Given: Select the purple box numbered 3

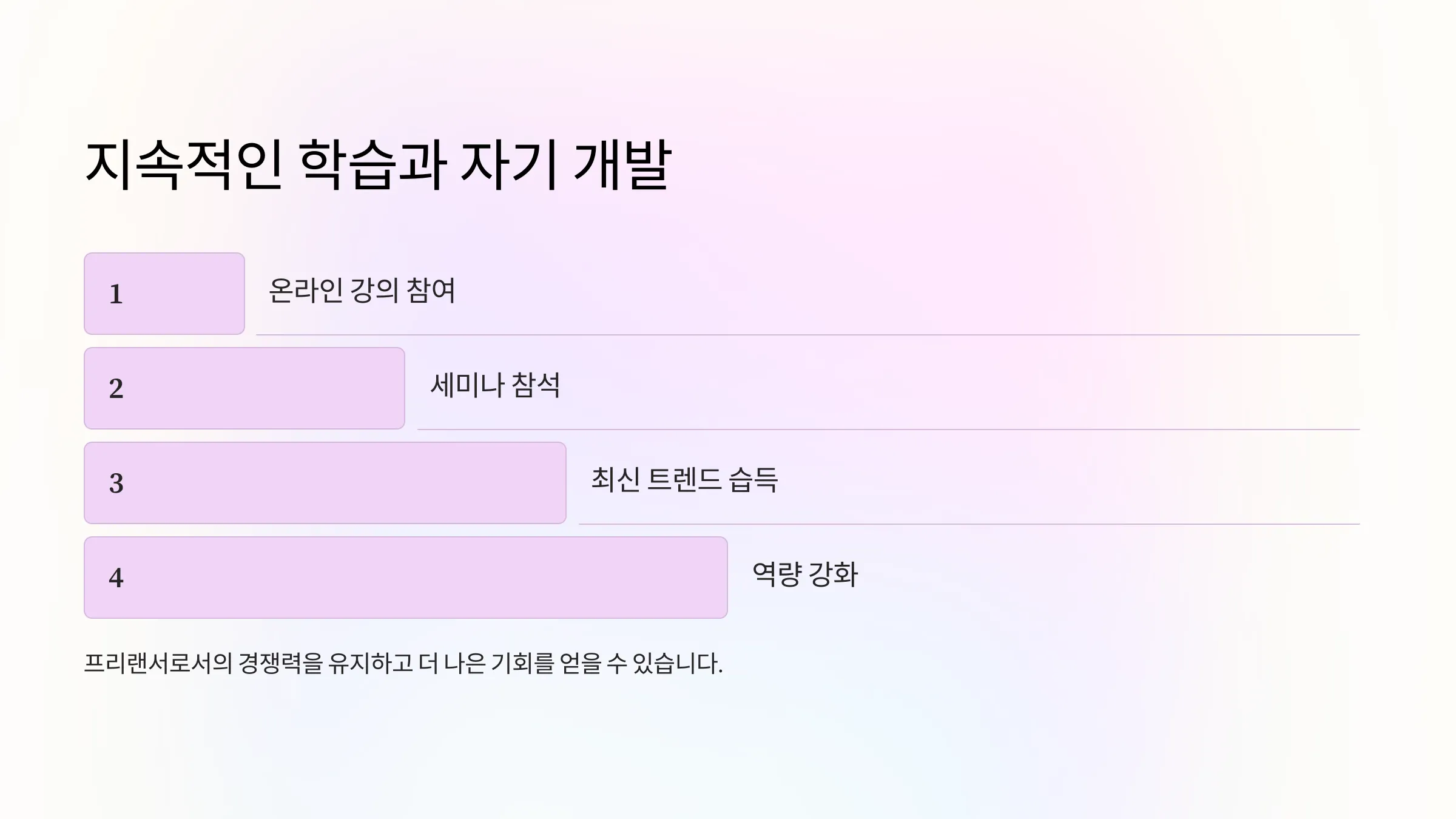Looking at the screenshot, I should pos(325,483).
